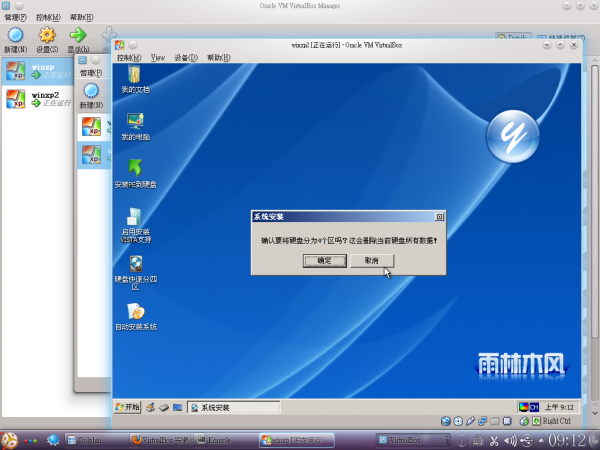Expand hidden tray icons with the up arrow
The image size is (600, 450).
point(541,441)
